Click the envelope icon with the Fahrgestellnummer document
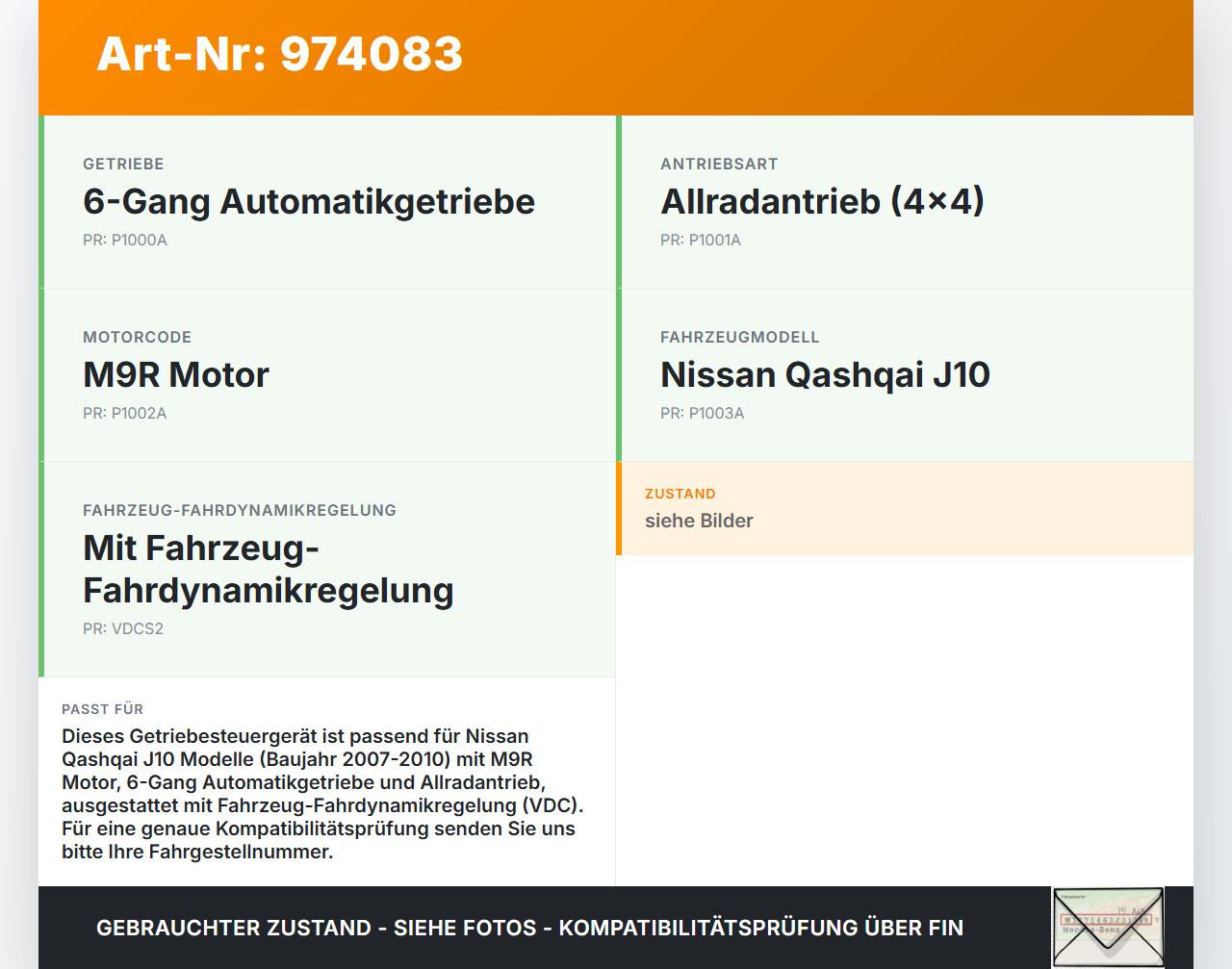The height and width of the screenshot is (969, 1232). point(1108,926)
